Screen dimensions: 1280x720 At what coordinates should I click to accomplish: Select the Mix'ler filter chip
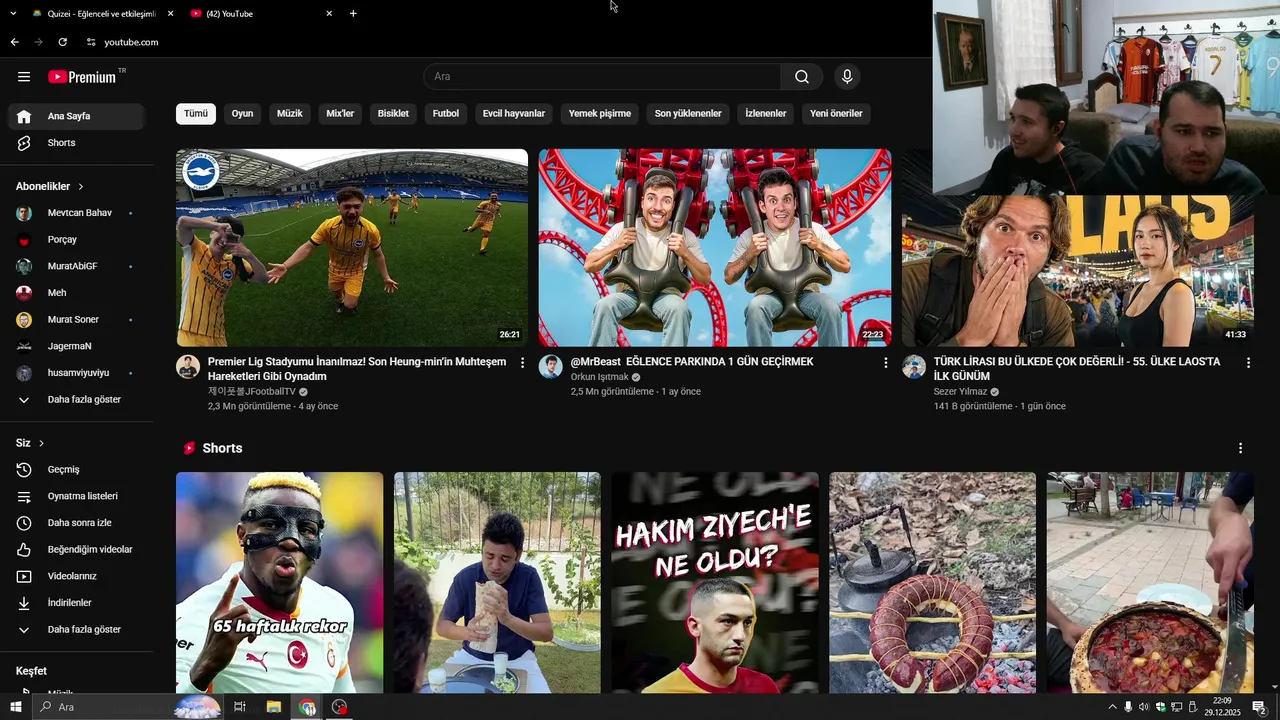[x=340, y=114]
